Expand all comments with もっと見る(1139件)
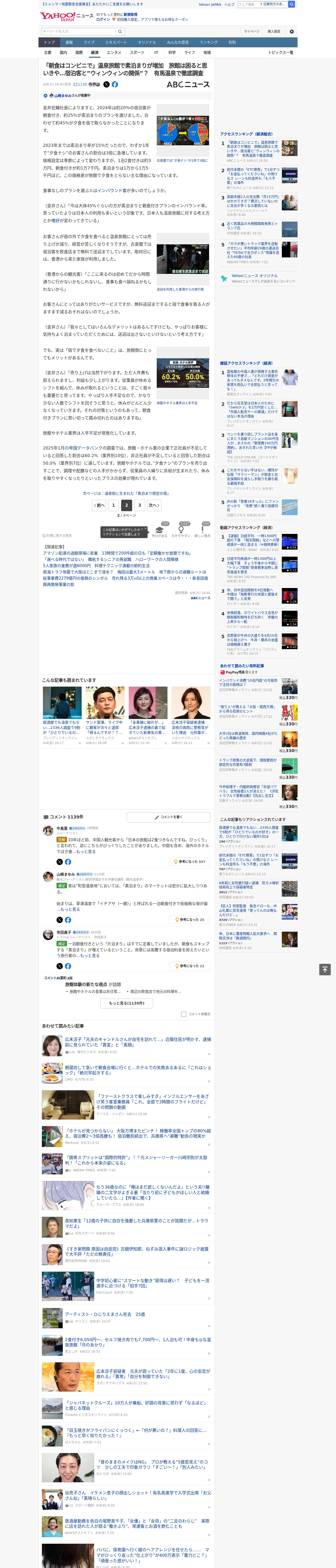Viewport: 336px width, 1568px height. click(127, 1003)
